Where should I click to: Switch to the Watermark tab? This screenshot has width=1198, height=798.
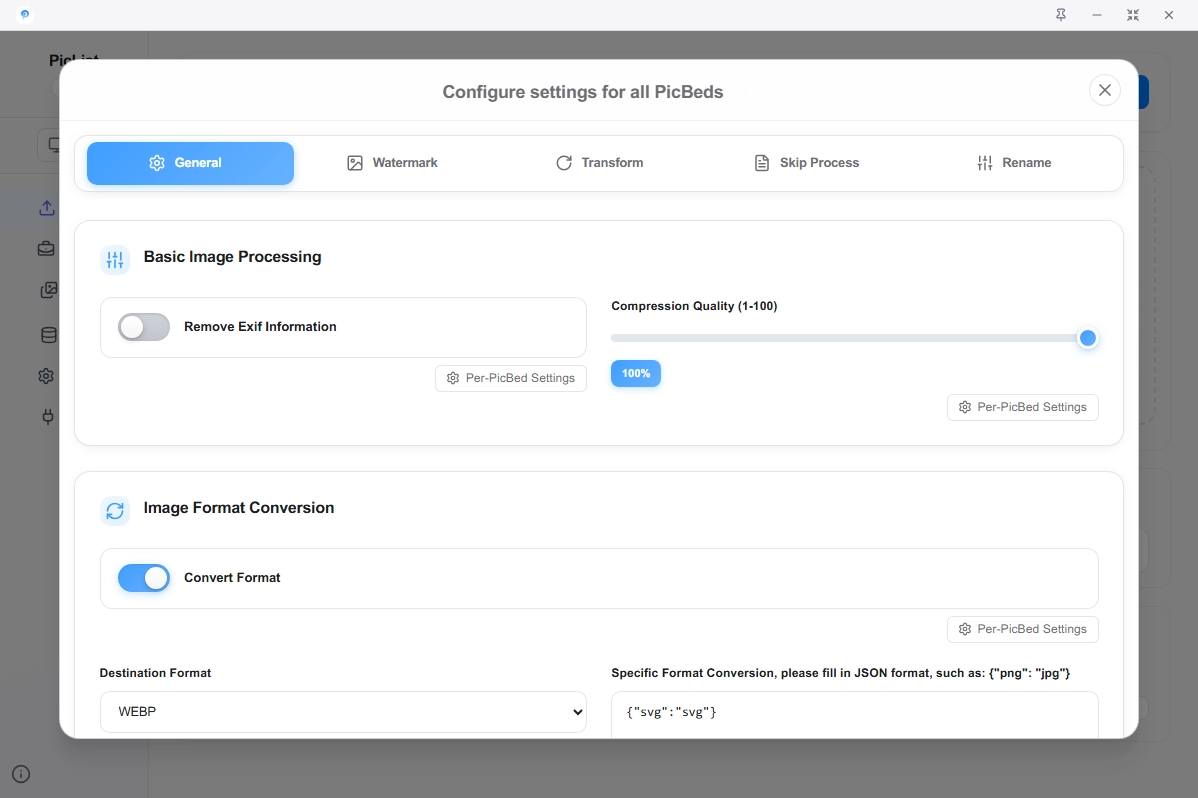point(392,163)
